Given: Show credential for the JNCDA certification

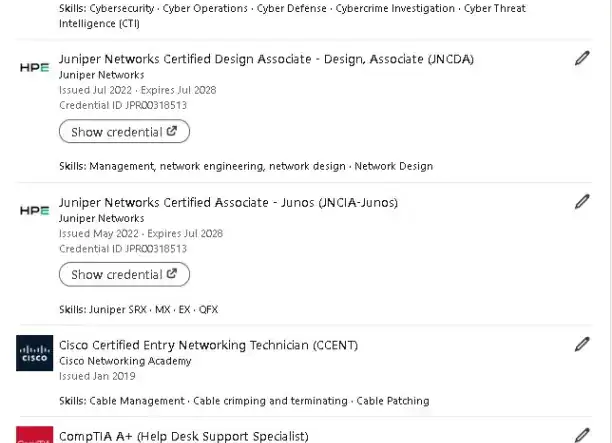Looking at the screenshot, I should (x=124, y=131).
